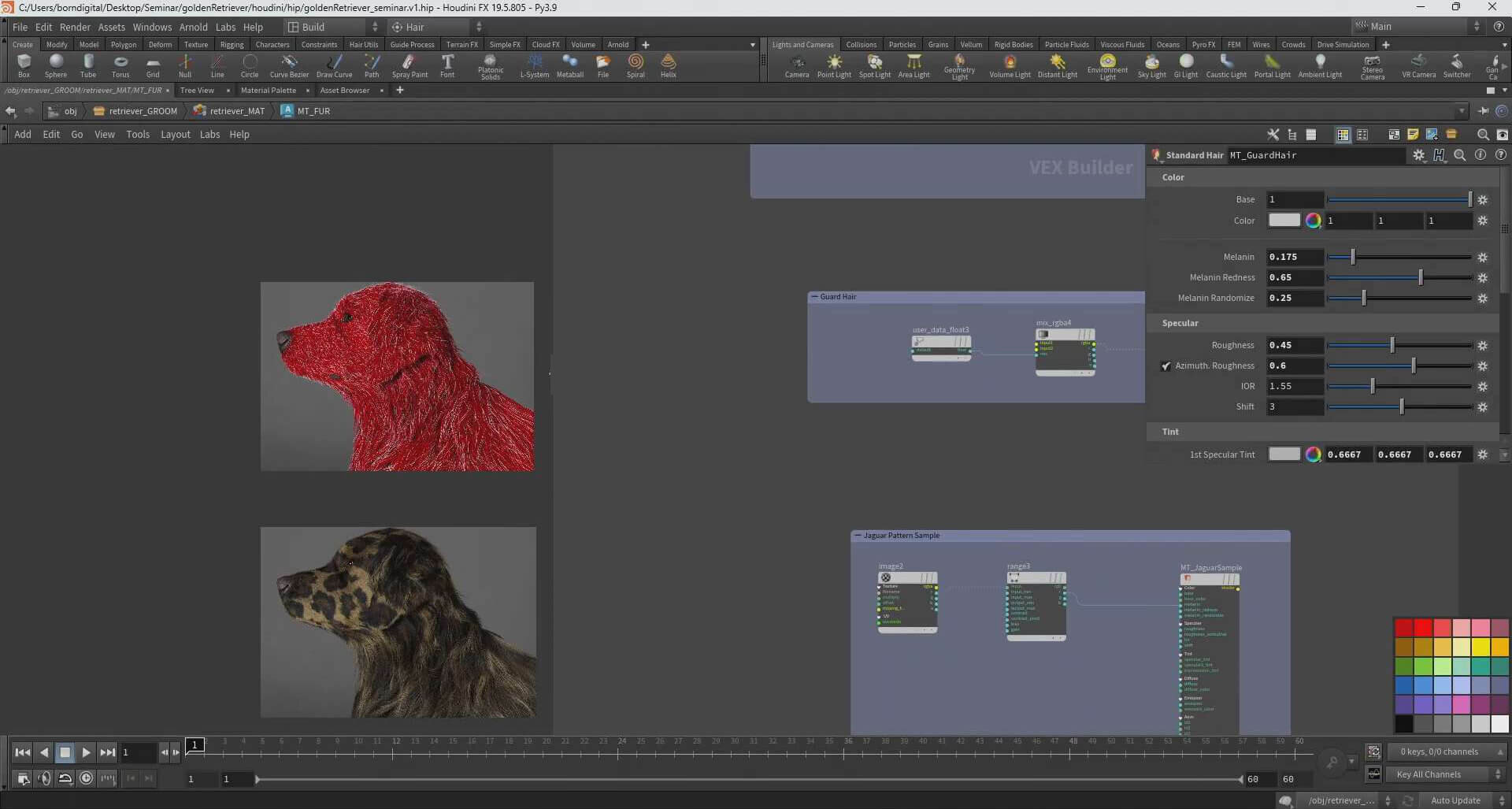Collapse the Guard Hair network box
1512x809 pixels.
(x=815, y=297)
